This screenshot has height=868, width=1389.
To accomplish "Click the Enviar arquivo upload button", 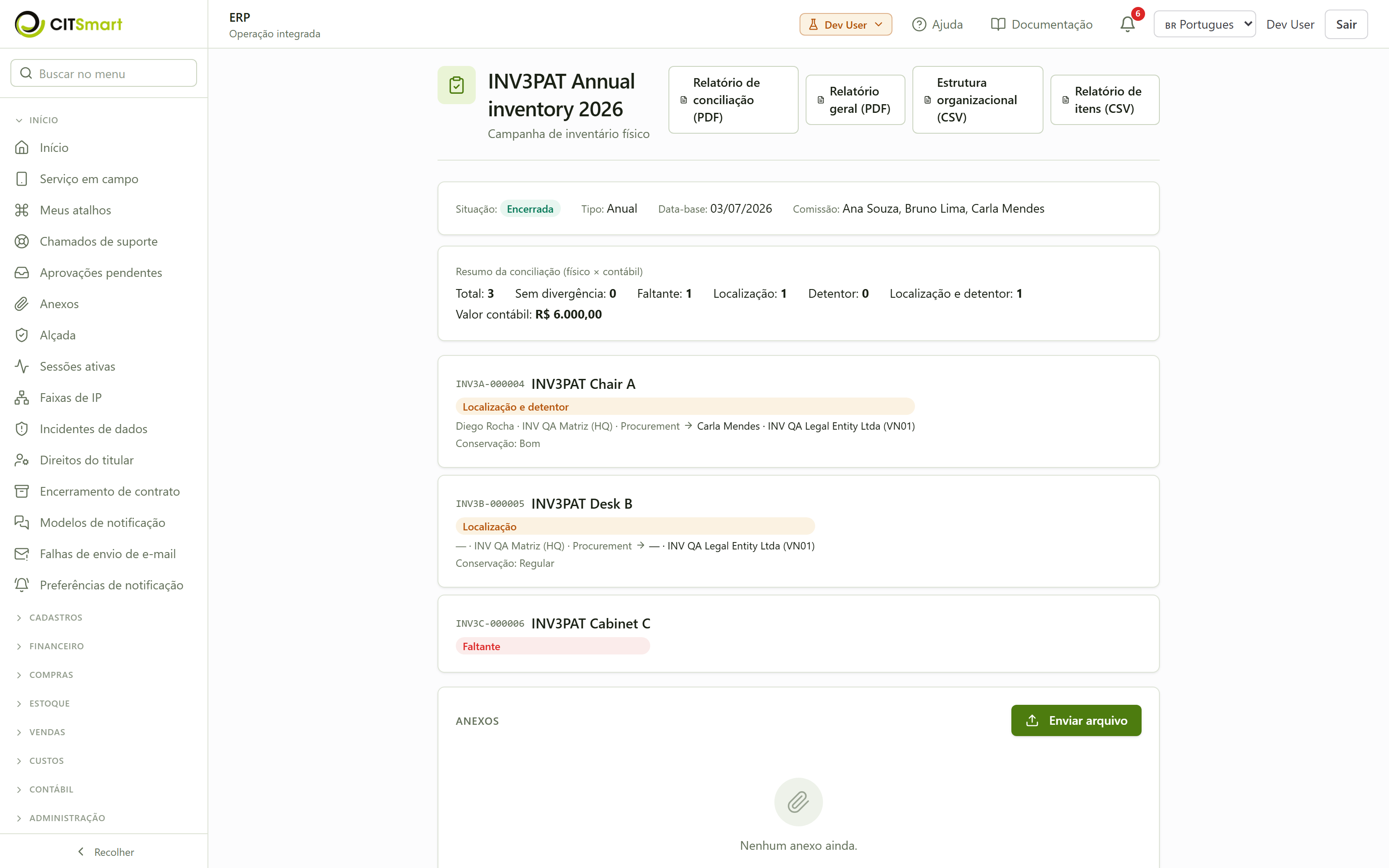I will (1076, 720).
